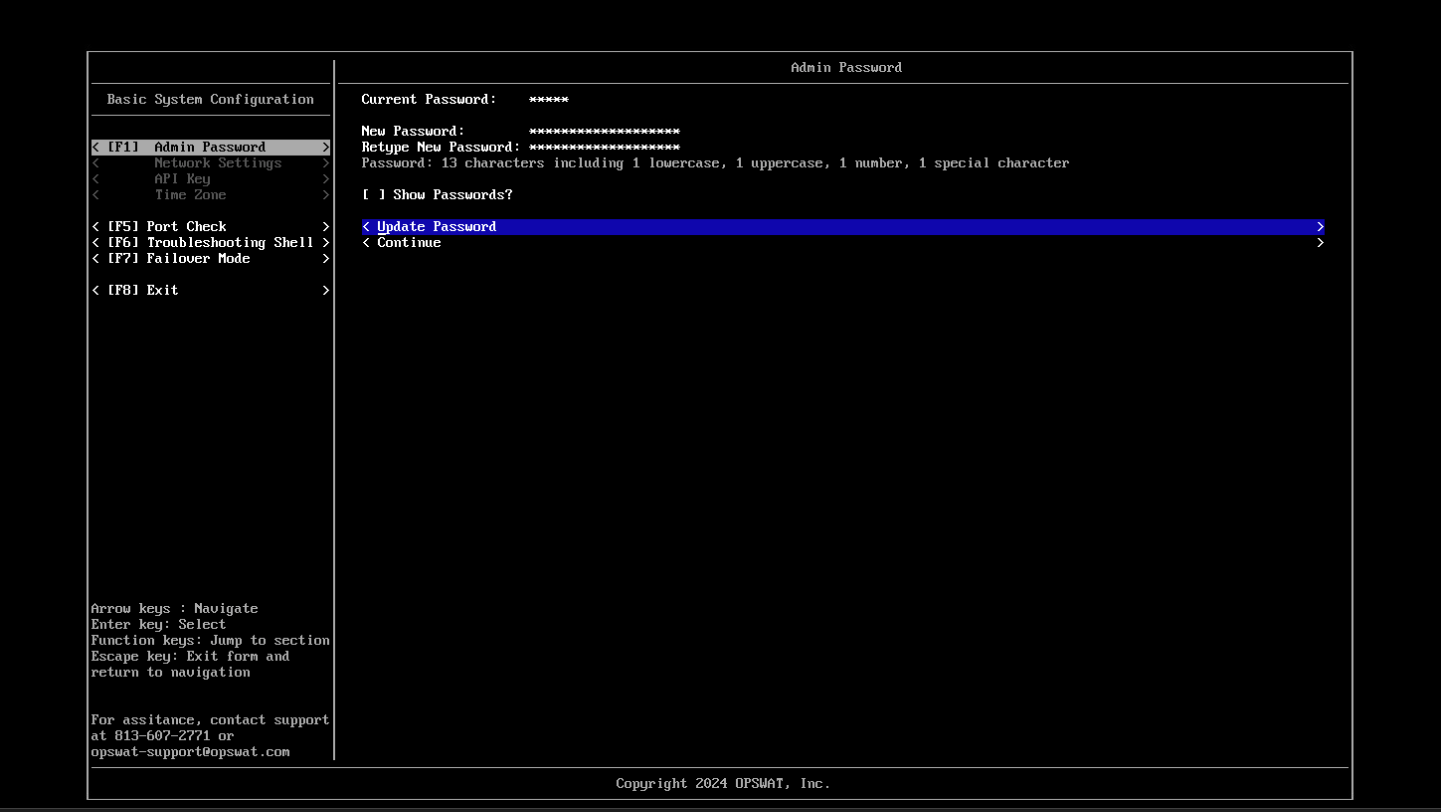The width and height of the screenshot is (1441, 812).
Task: Open the F5 Port Check section
Action: pos(186,227)
